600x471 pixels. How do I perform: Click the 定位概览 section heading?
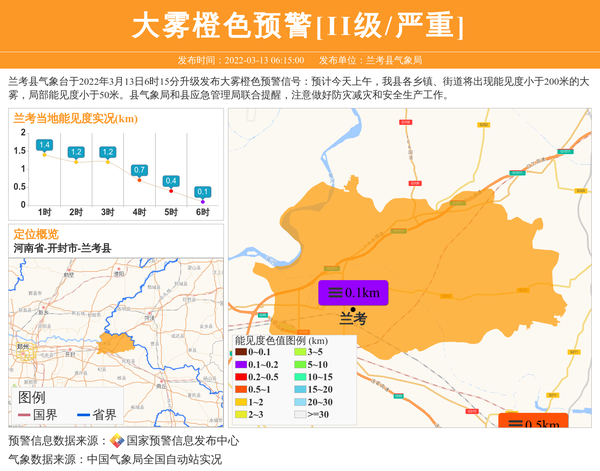coord(36,234)
